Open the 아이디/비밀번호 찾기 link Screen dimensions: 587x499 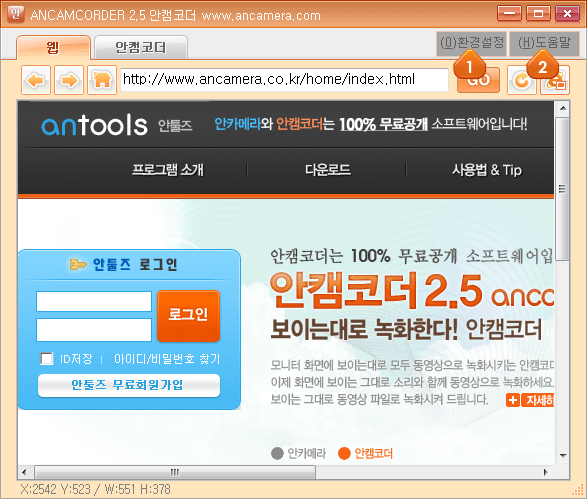point(167,359)
